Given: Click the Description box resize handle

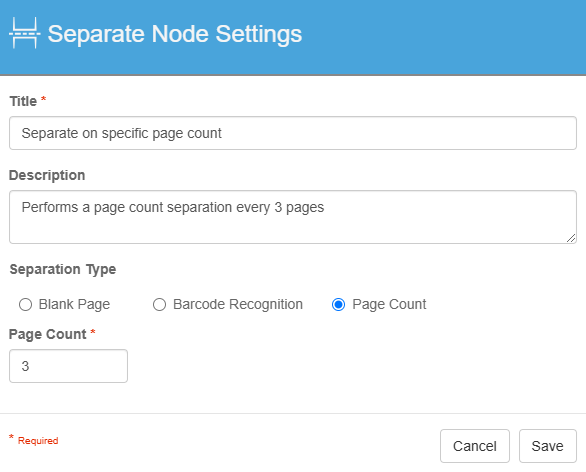Looking at the screenshot, I should click(x=571, y=238).
